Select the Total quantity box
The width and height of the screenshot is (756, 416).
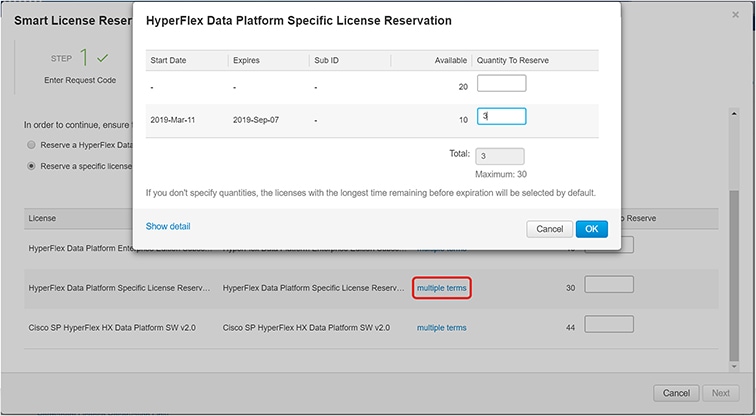500,156
